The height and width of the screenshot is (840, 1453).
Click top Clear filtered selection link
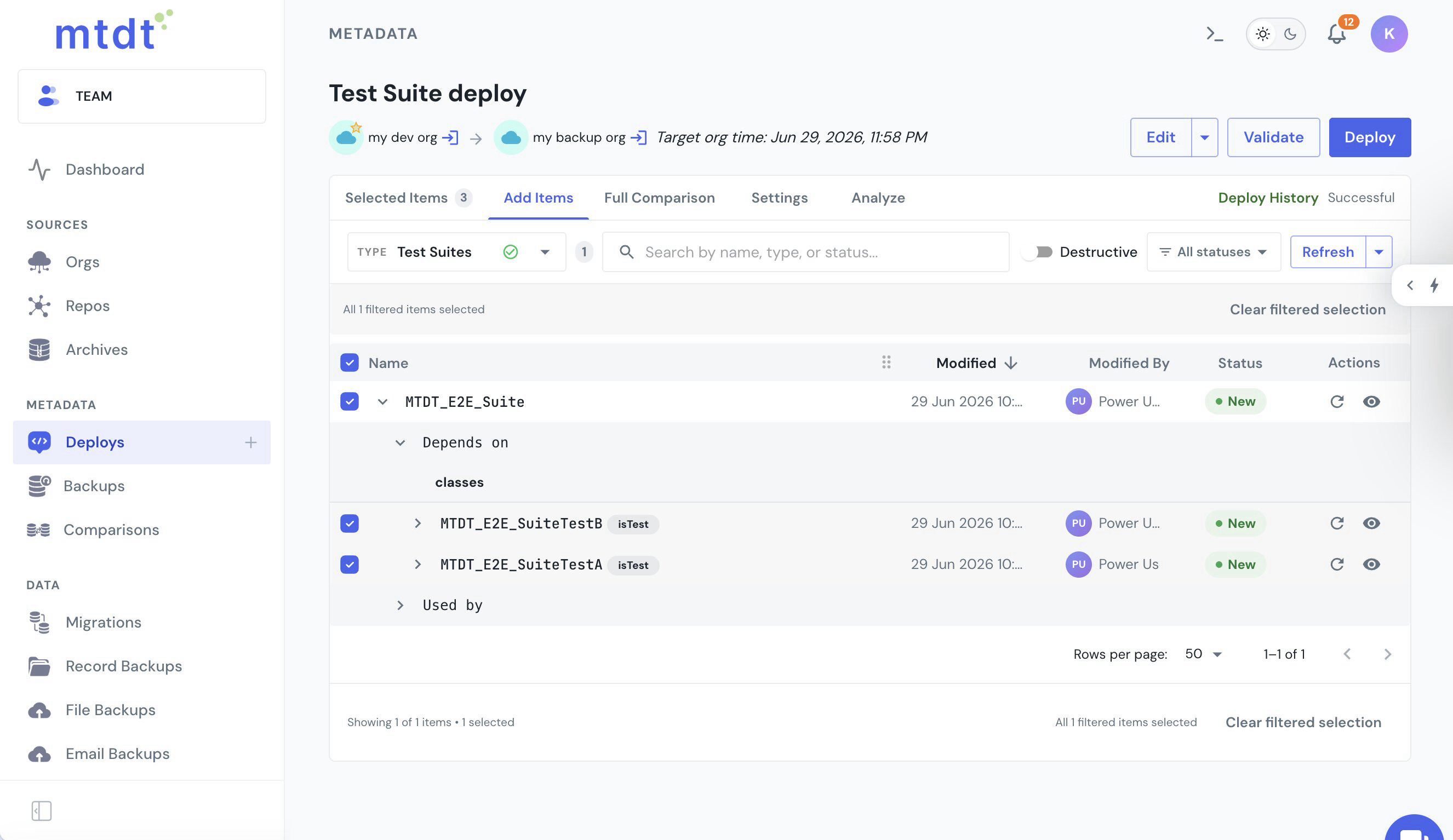(1307, 309)
